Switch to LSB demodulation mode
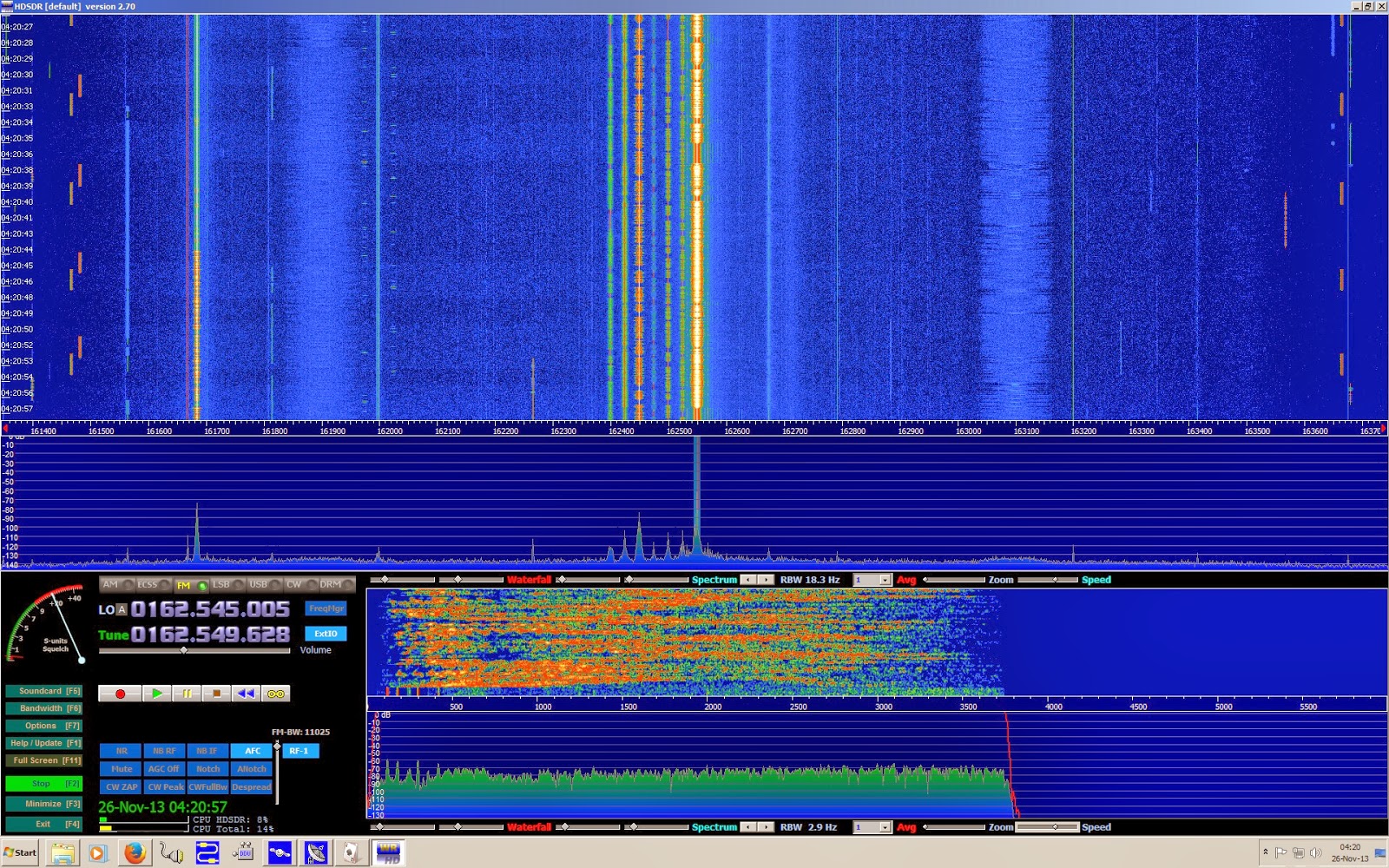 [x=221, y=585]
